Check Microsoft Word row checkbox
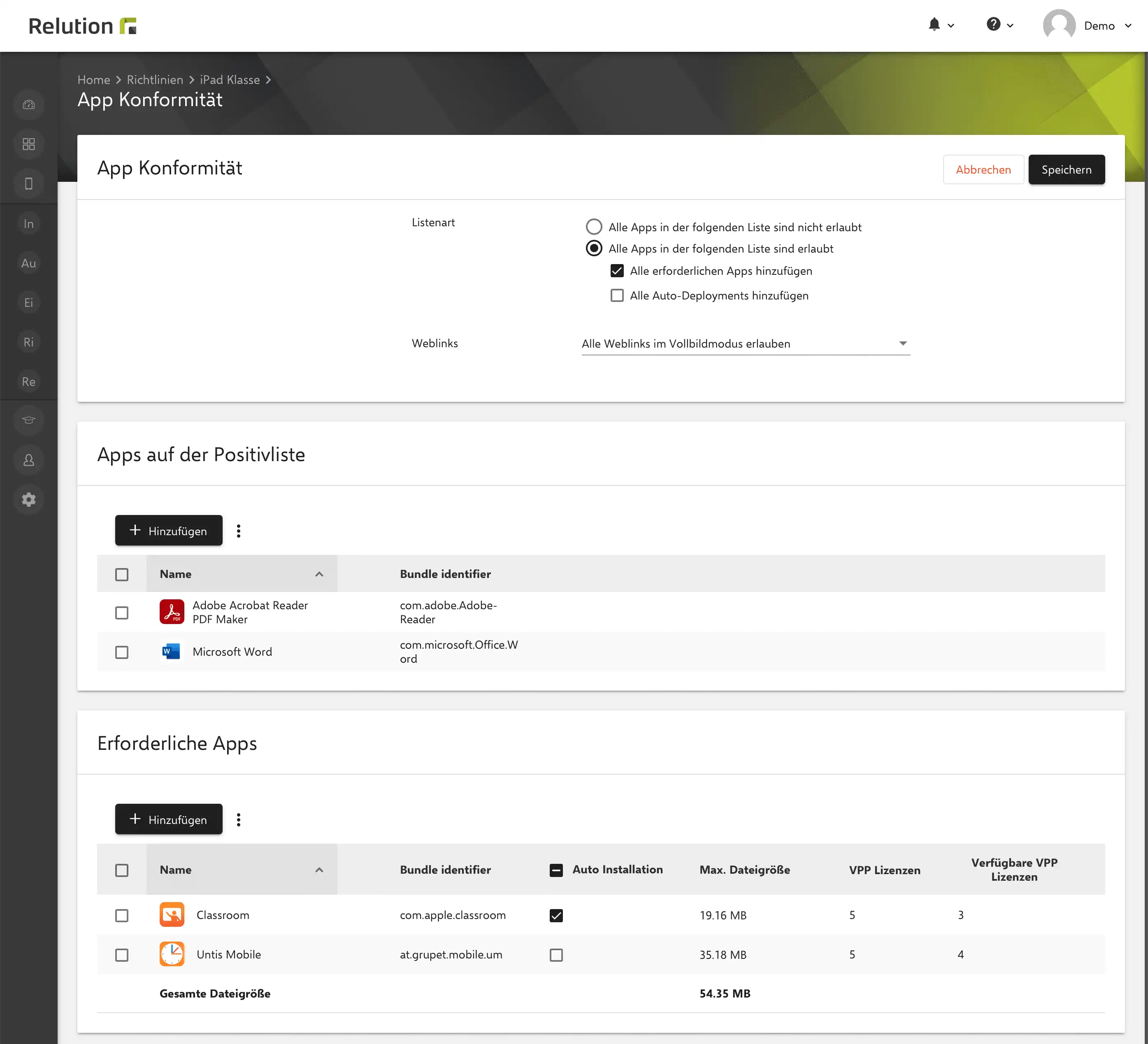Viewport: 1148px width, 1044px height. pyautogui.click(x=122, y=652)
